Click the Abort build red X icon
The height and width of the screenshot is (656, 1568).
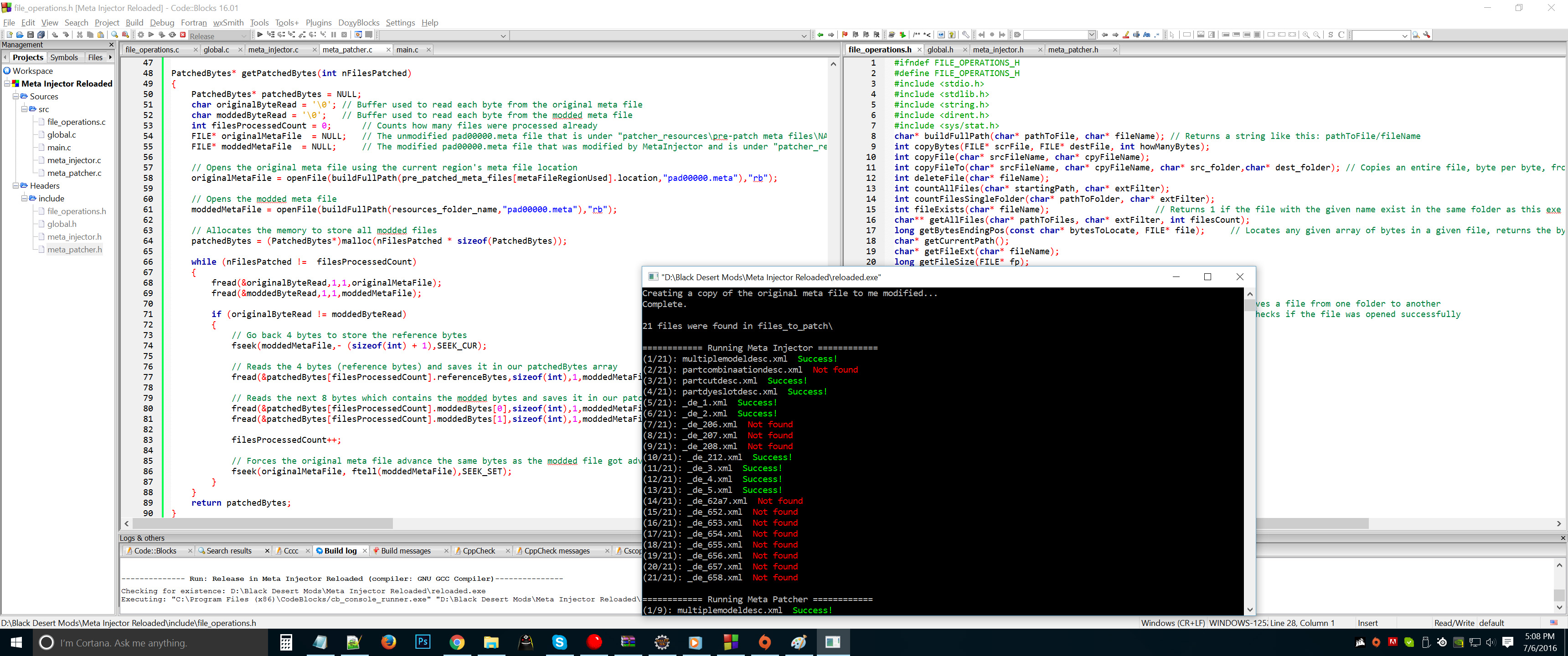click(183, 35)
